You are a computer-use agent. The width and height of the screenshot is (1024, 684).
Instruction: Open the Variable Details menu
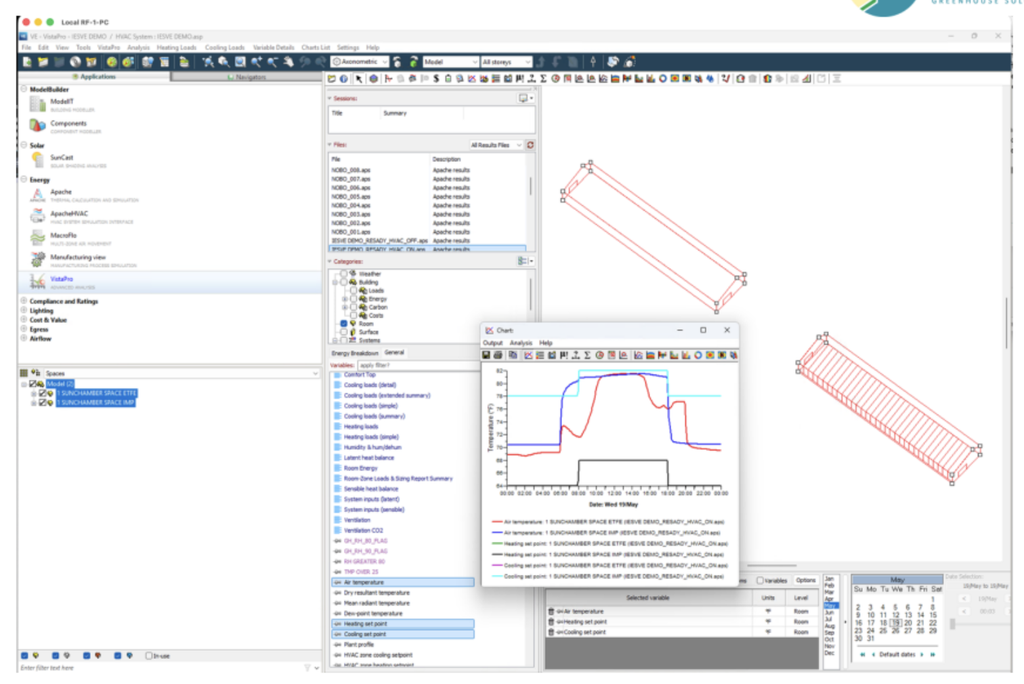[274, 48]
